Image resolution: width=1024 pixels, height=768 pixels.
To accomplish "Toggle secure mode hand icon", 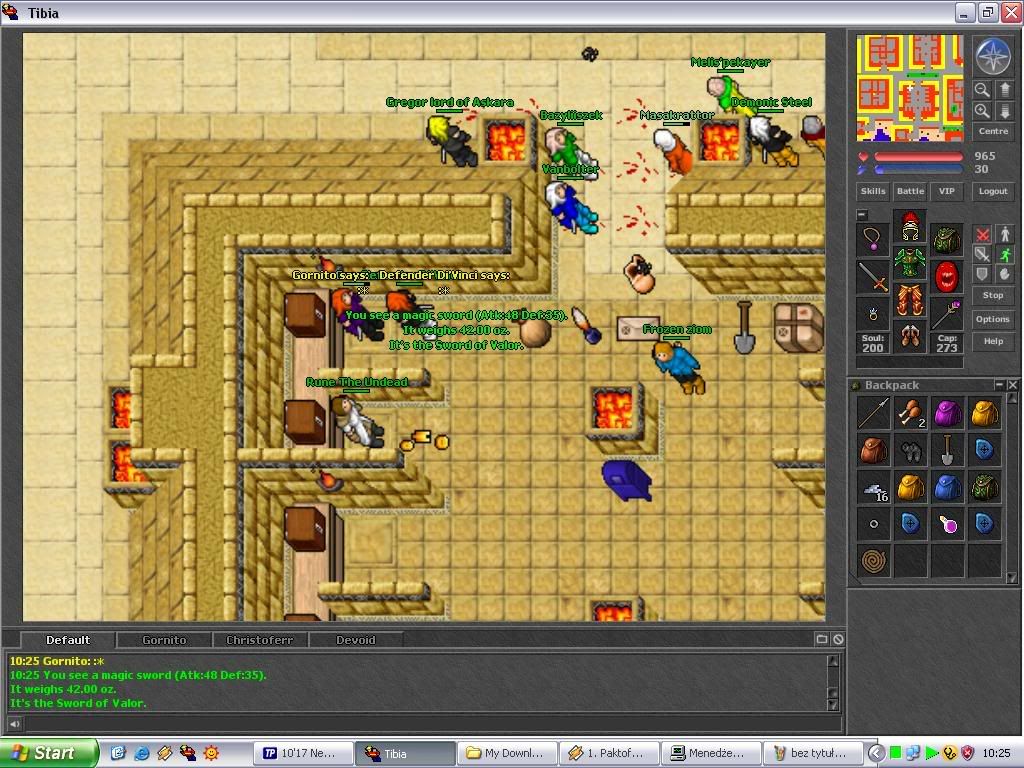I will [1005, 274].
